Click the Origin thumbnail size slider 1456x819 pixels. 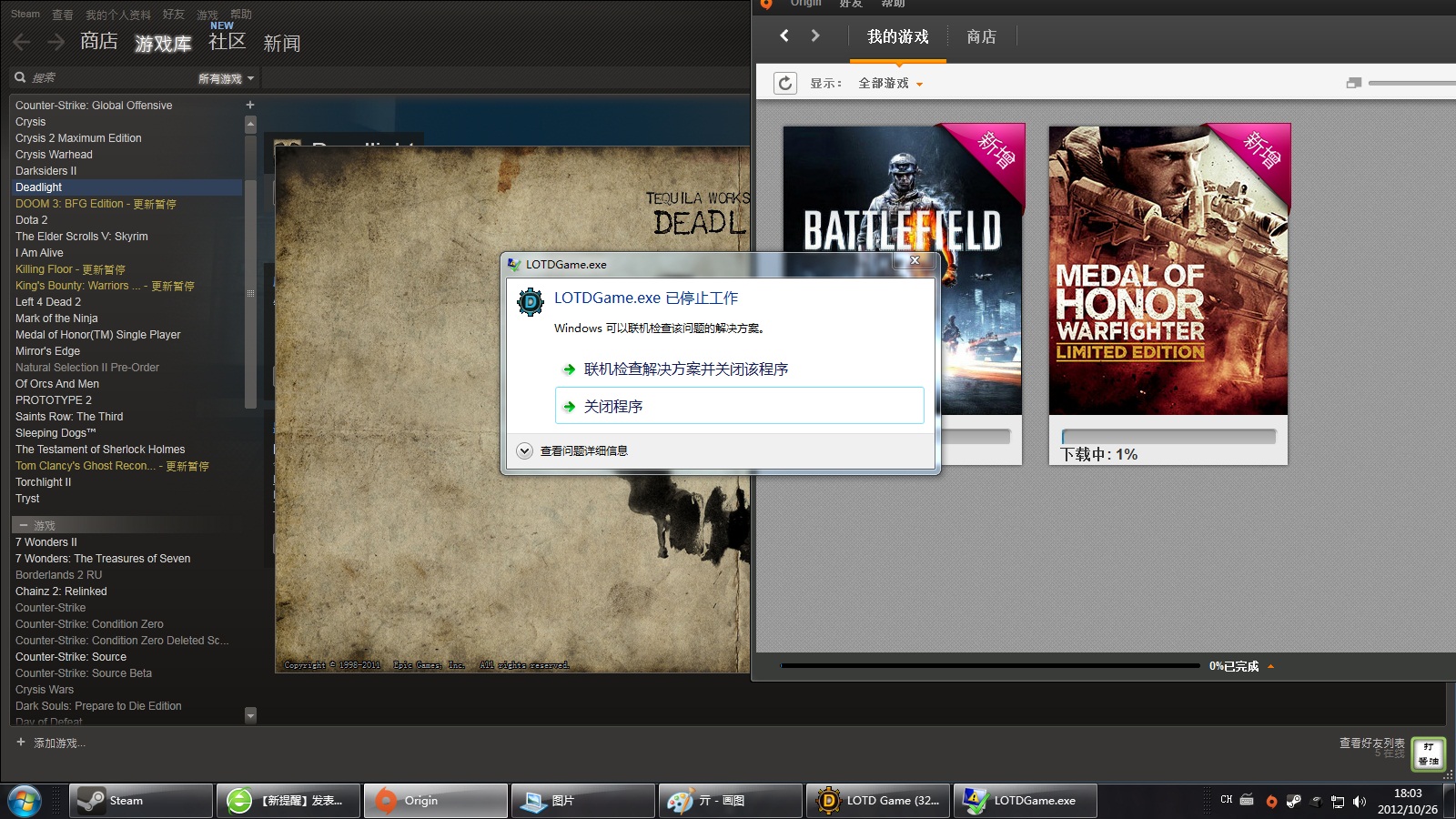point(1412,83)
